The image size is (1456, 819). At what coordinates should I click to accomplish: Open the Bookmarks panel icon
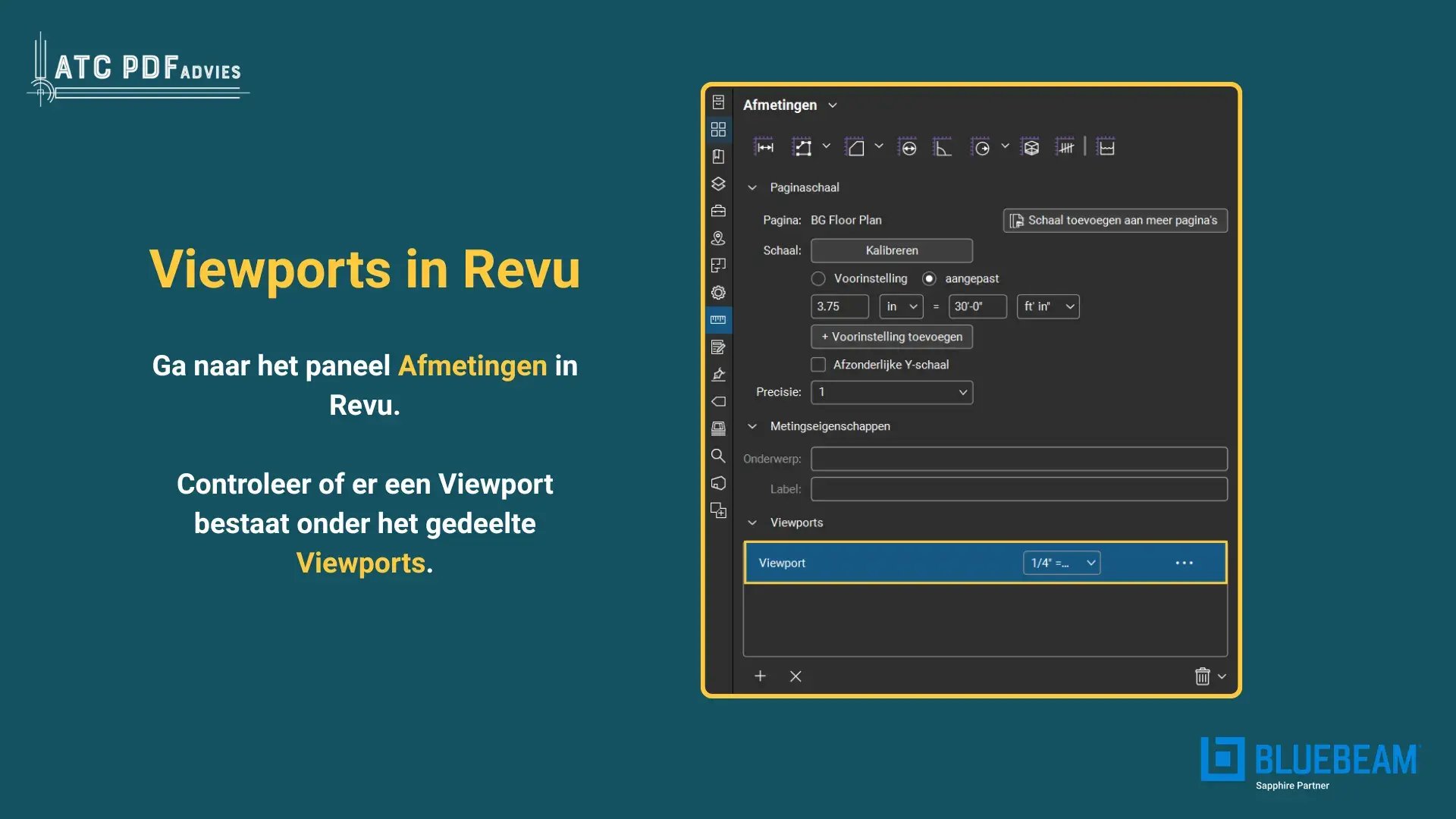click(x=718, y=156)
